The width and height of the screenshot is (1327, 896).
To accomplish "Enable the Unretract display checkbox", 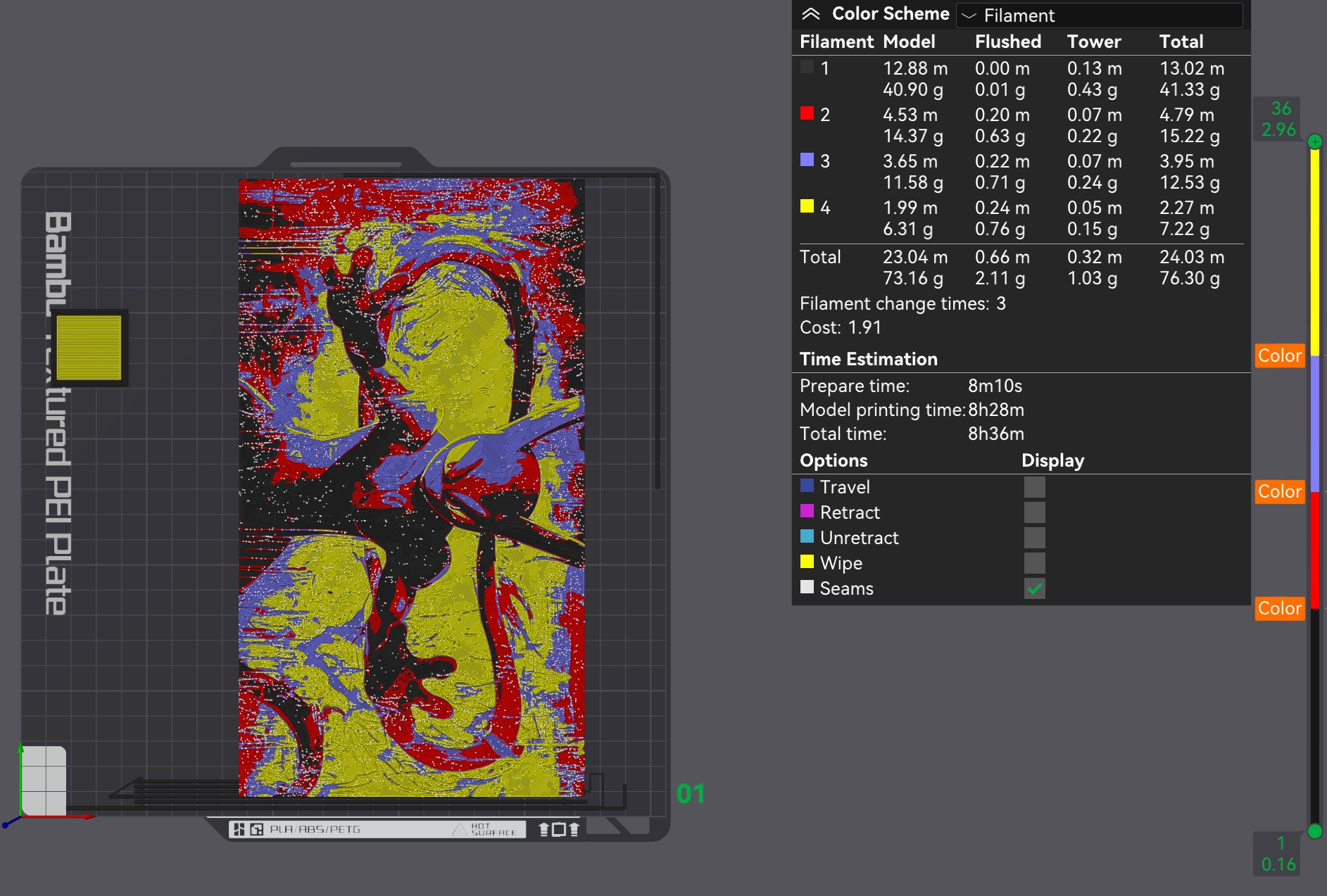I will [1034, 538].
